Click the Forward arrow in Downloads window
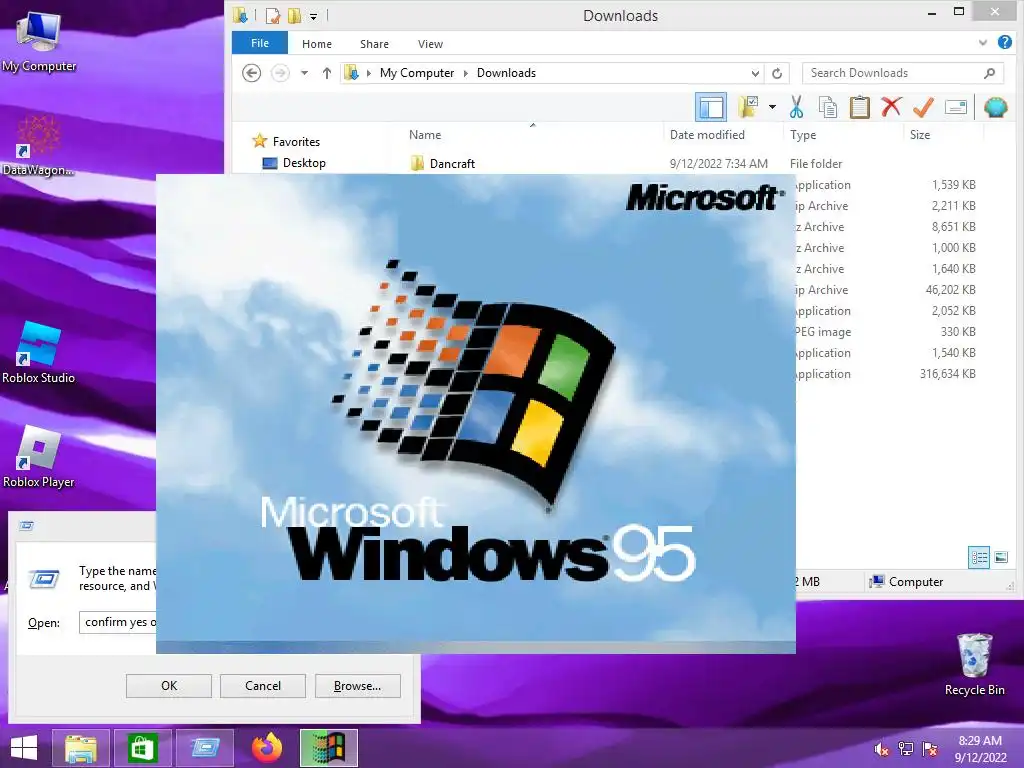Viewport: 1024px width, 768px height. click(x=280, y=73)
